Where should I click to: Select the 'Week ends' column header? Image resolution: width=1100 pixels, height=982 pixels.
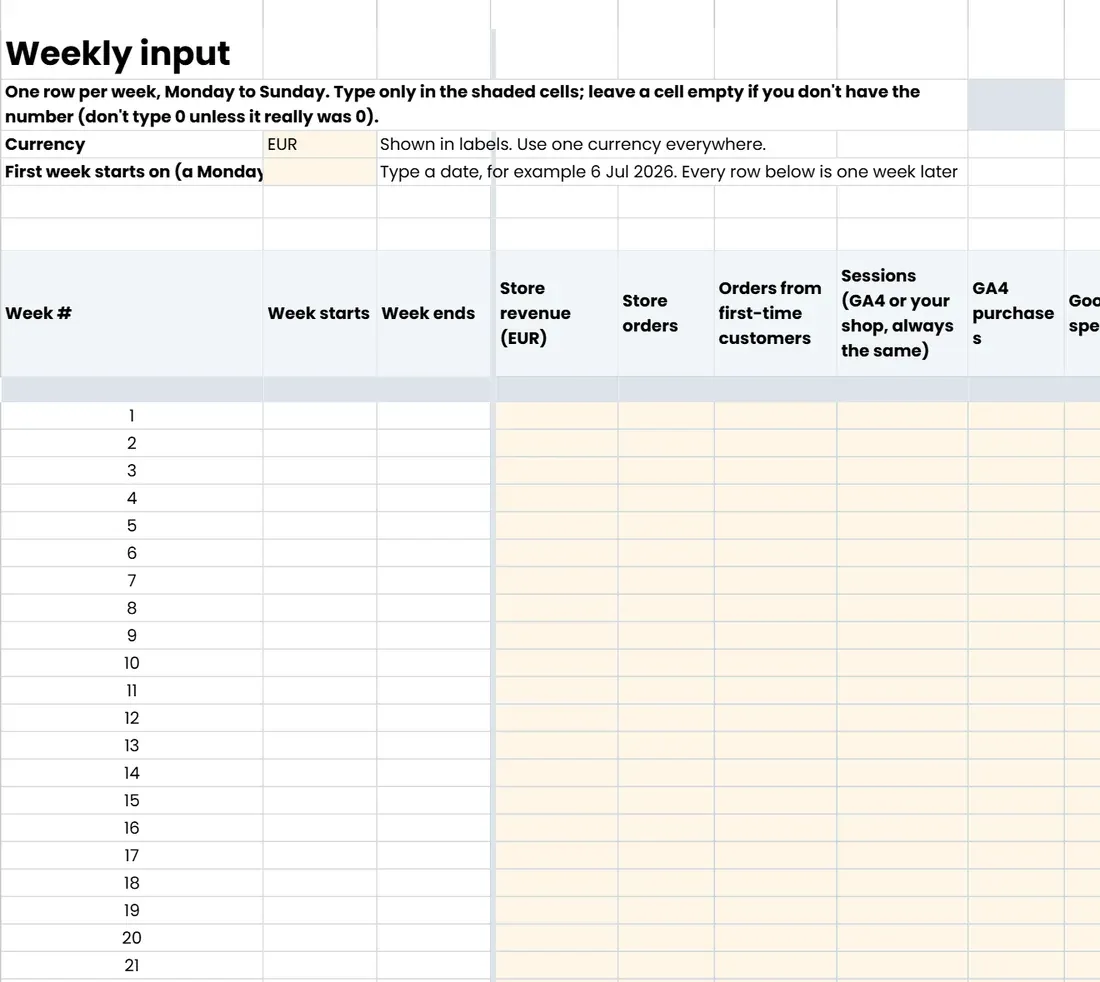click(x=434, y=313)
